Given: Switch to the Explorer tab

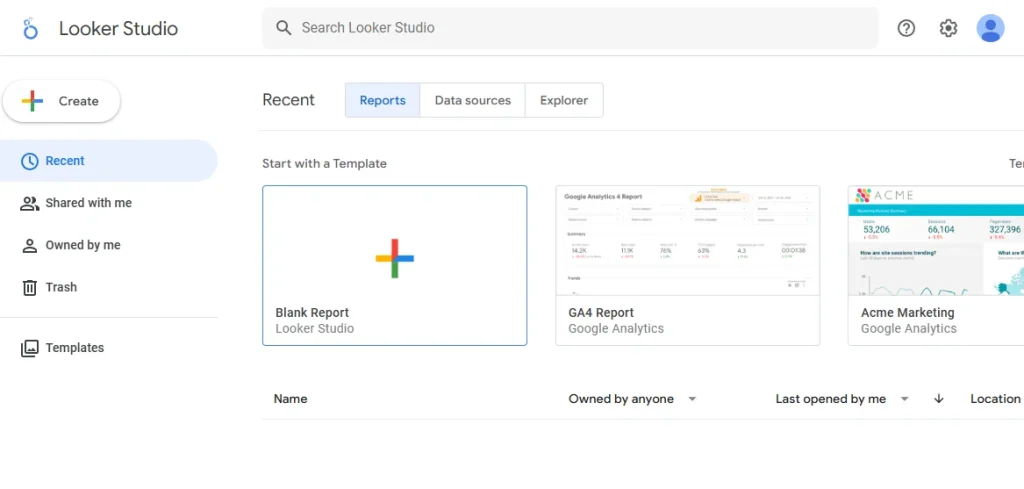Looking at the screenshot, I should click(564, 100).
